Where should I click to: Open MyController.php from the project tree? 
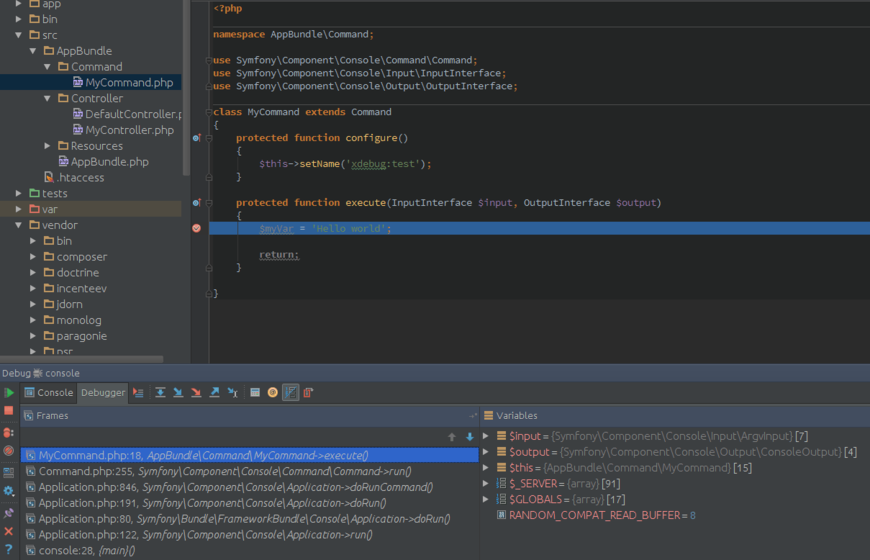tap(129, 130)
